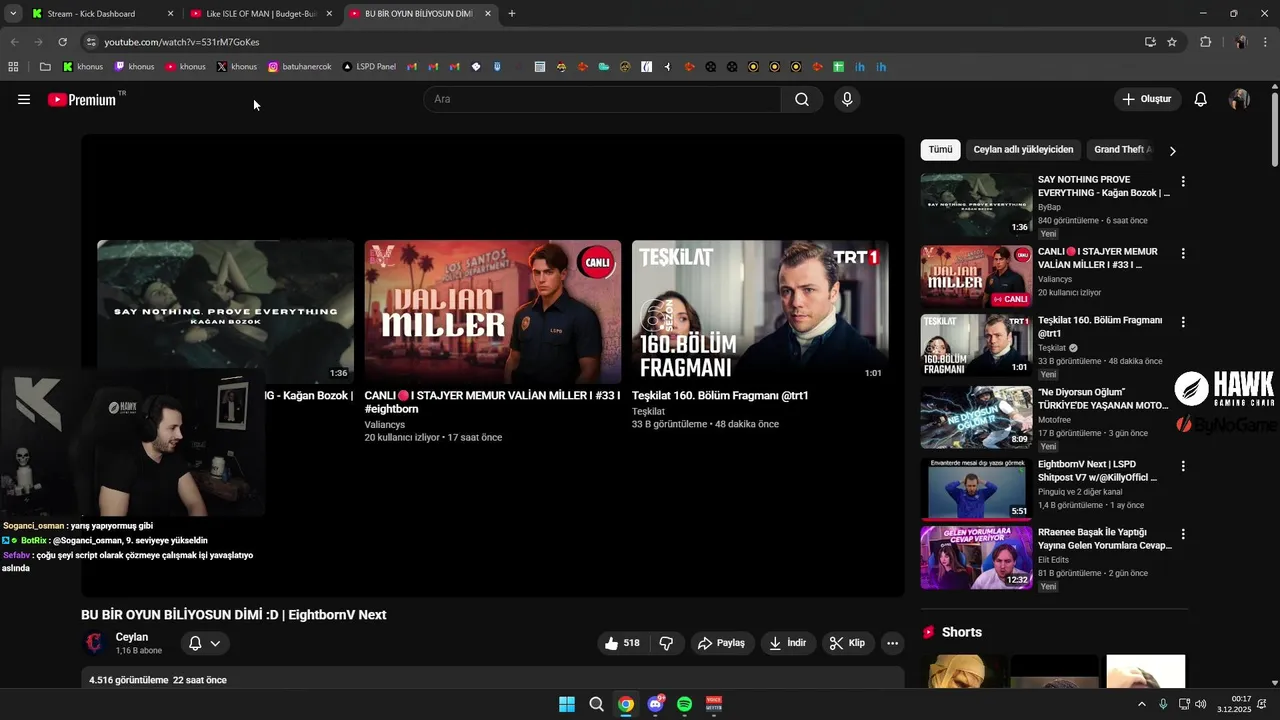The height and width of the screenshot is (720, 1280).
Task: Open Ceylan channel avatar
Action: click(94, 643)
